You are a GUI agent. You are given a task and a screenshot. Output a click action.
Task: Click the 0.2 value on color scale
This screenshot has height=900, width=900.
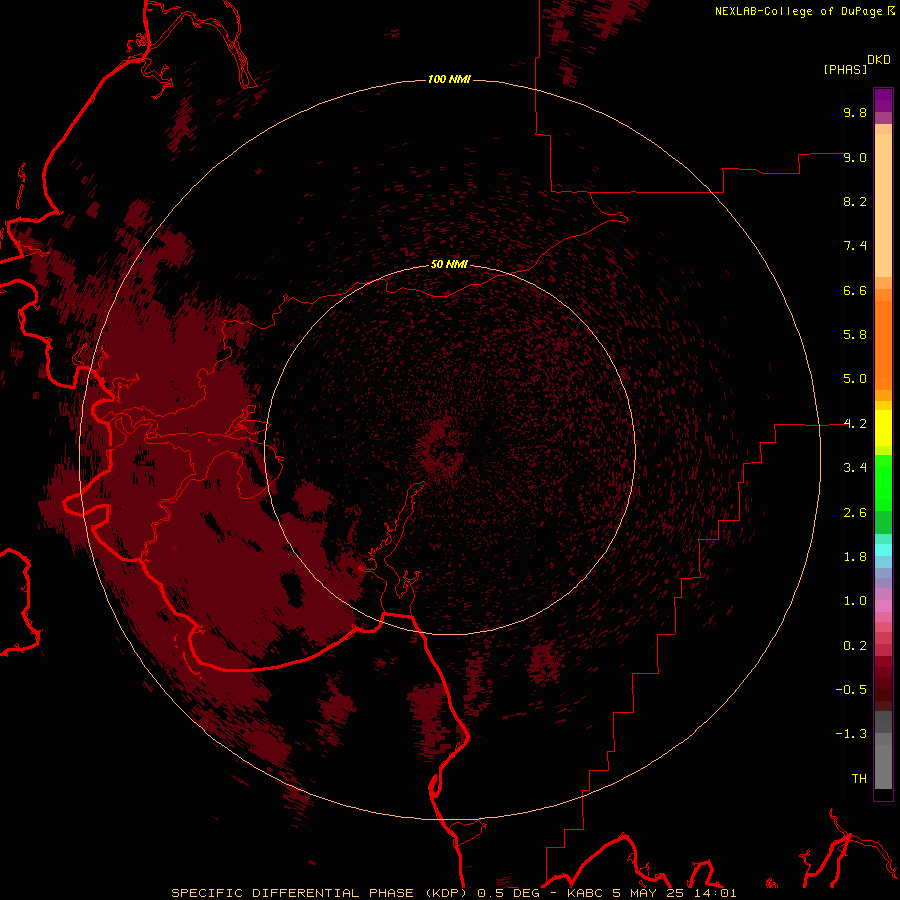point(855,646)
